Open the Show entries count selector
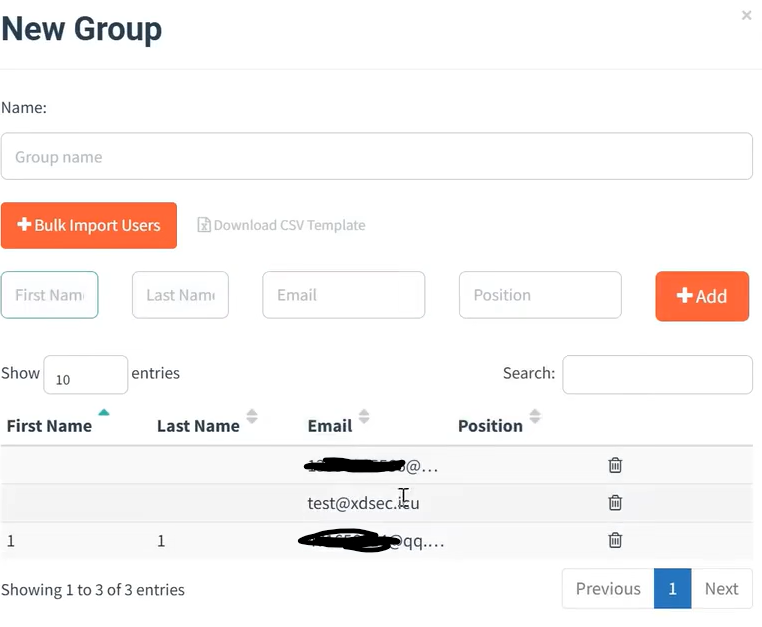Viewport: 762px width, 627px height. point(85,375)
